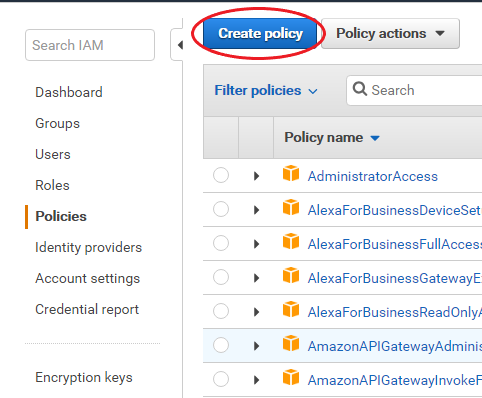Click the box icon beside AlexaForBusinessGateway
The width and height of the screenshot is (482, 398).
pos(291,275)
